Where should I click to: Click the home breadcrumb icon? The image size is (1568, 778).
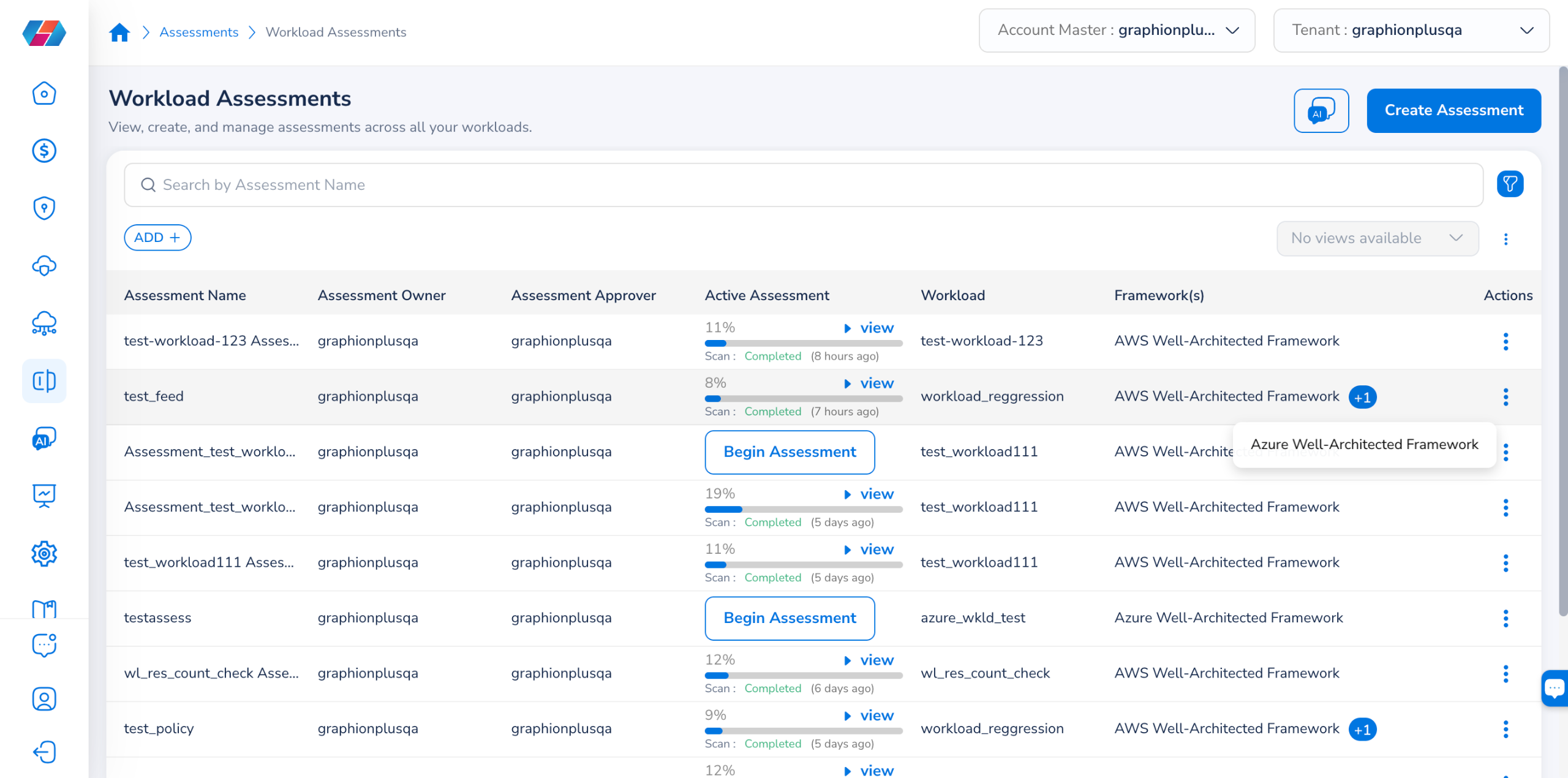tap(119, 32)
